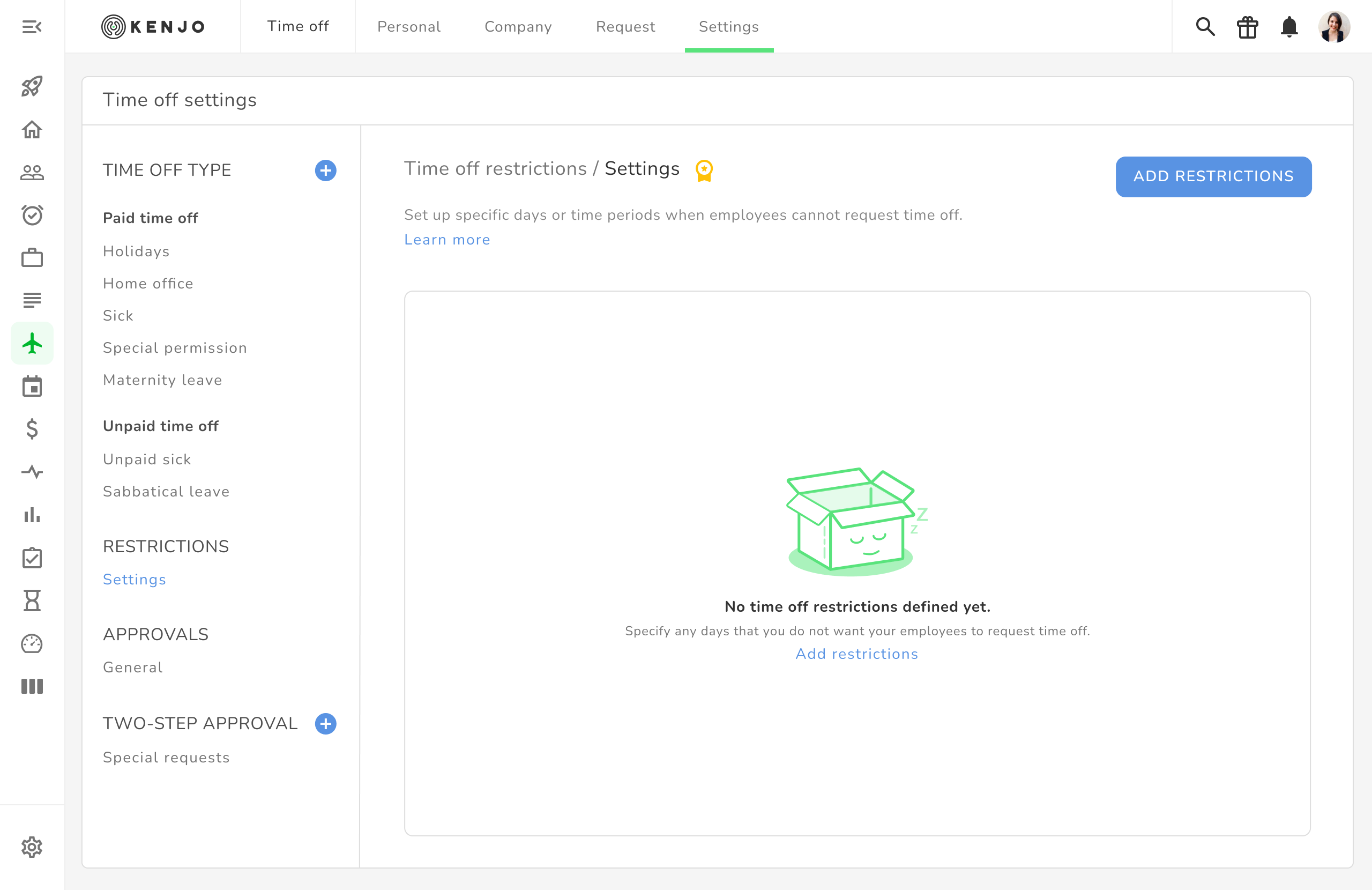Open the Learn more link
The height and width of the screenshot is (890, 1372).
[x=447, y=239]
